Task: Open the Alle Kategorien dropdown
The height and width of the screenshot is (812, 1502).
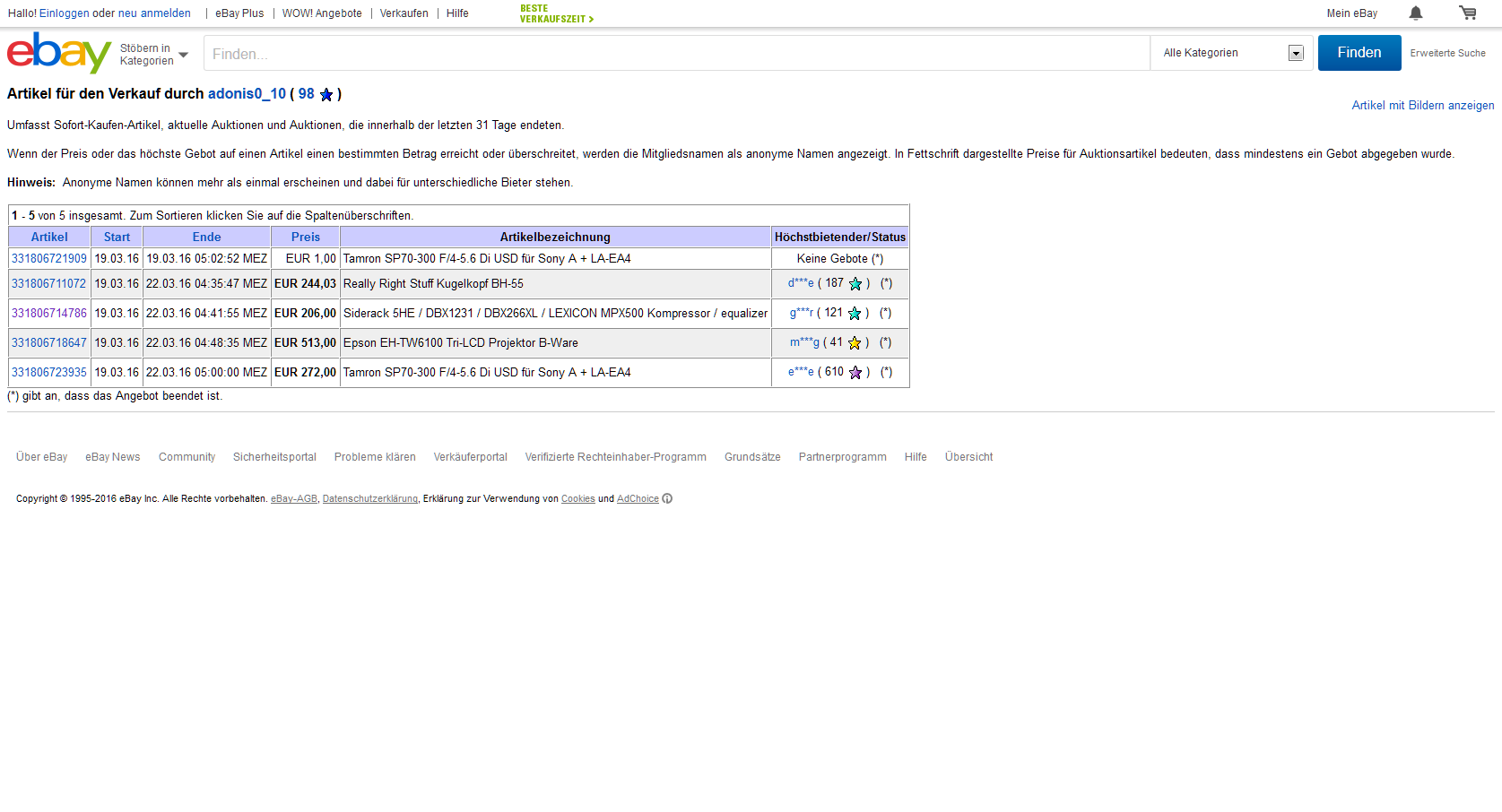Action: [x=1232, y=53]
